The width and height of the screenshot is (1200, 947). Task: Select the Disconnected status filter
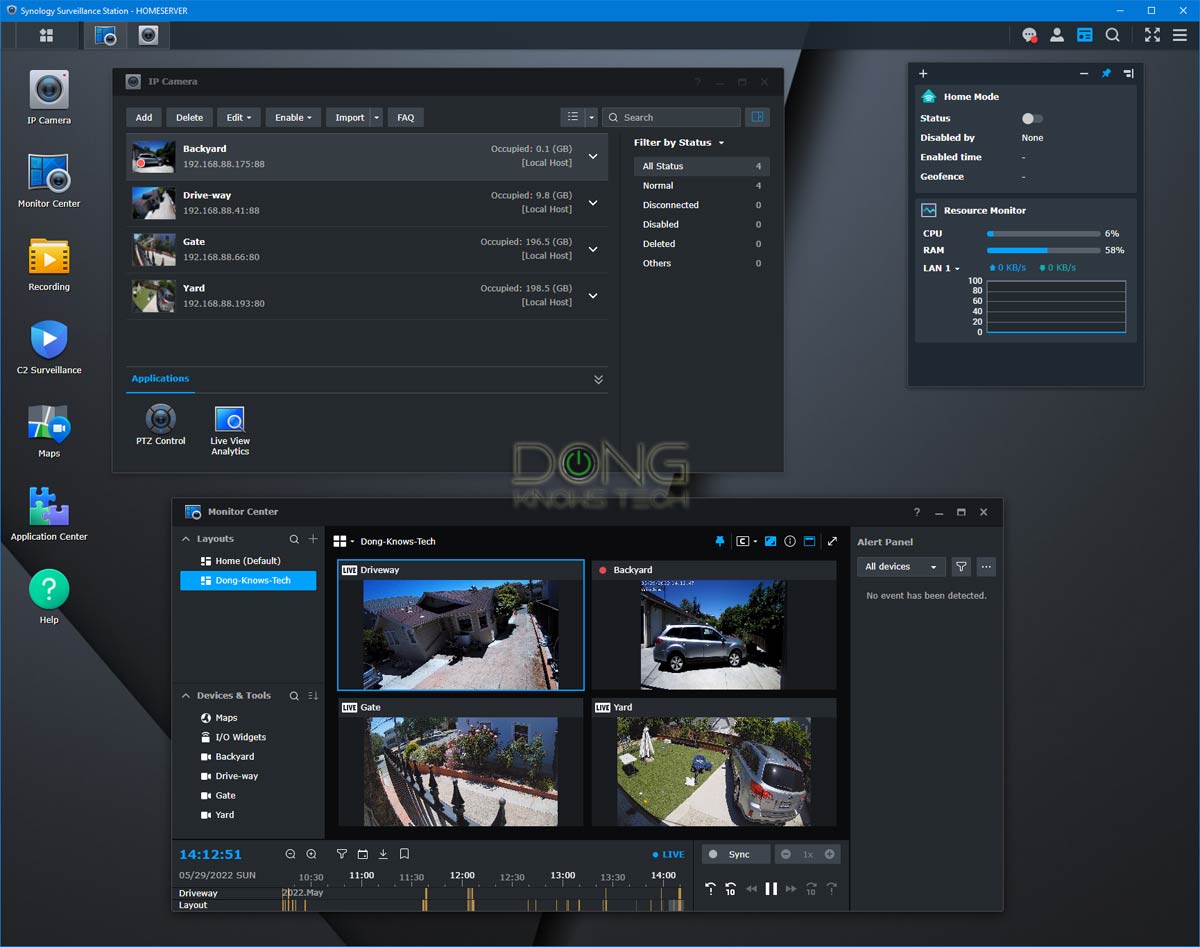(x=701, y=205)
